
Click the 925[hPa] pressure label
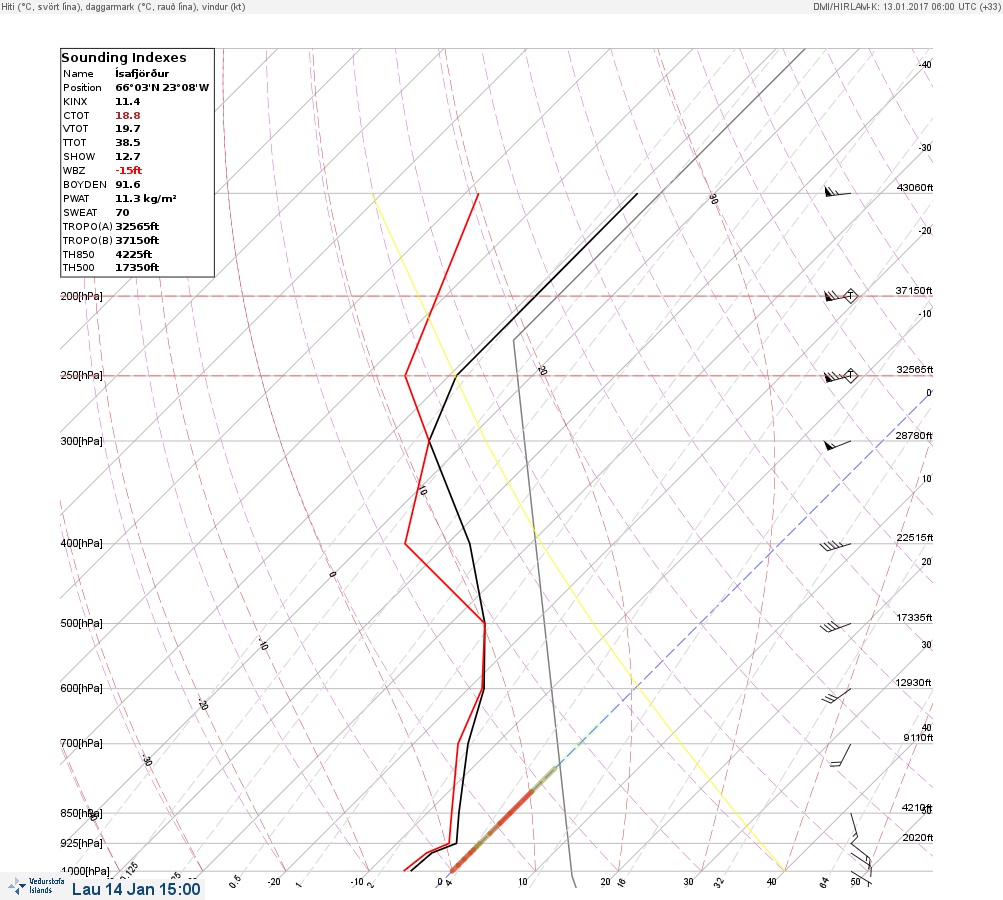click(x=81, y=843)
